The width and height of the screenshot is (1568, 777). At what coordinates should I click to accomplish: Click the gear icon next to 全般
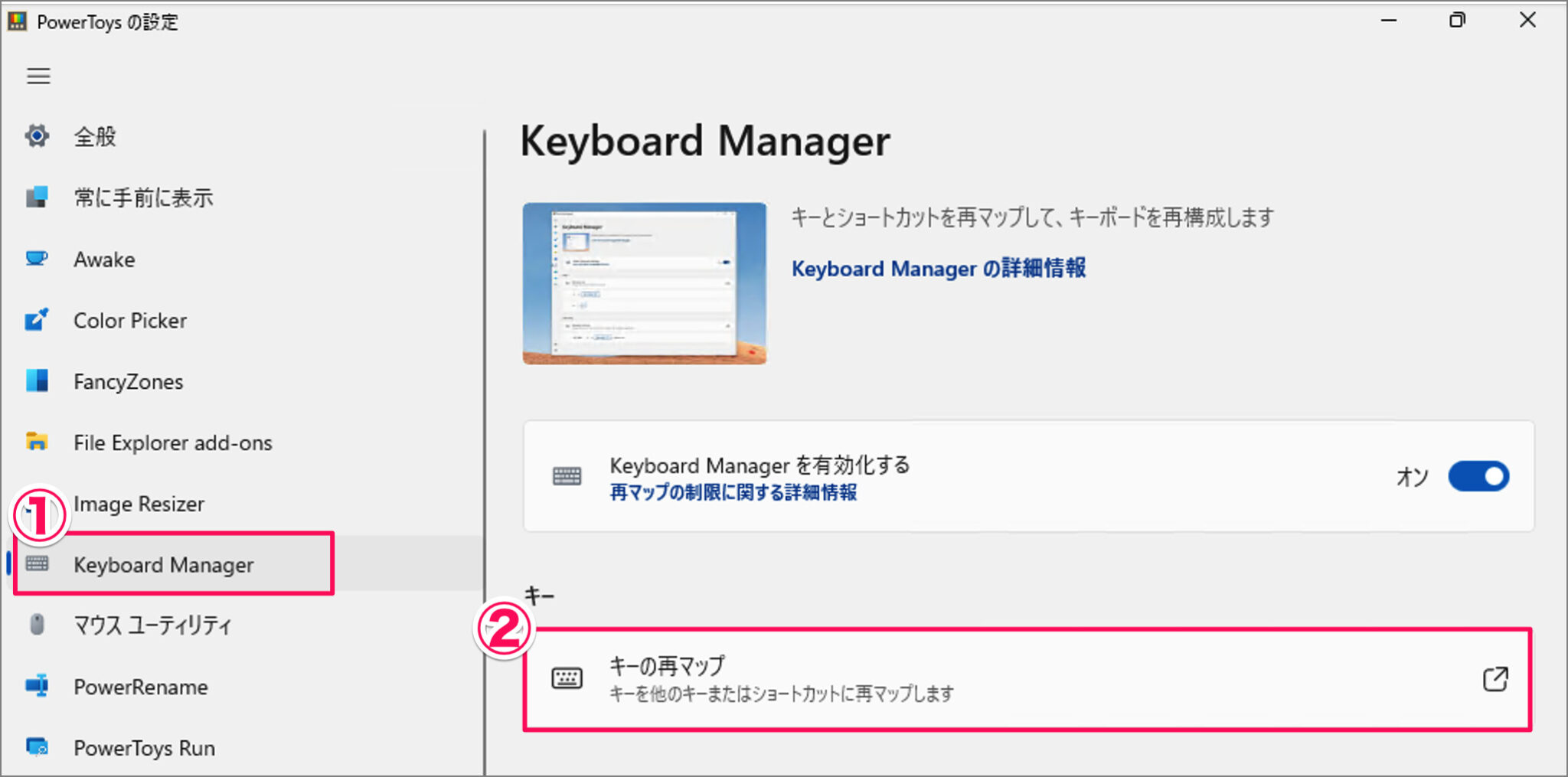point(37,136)
